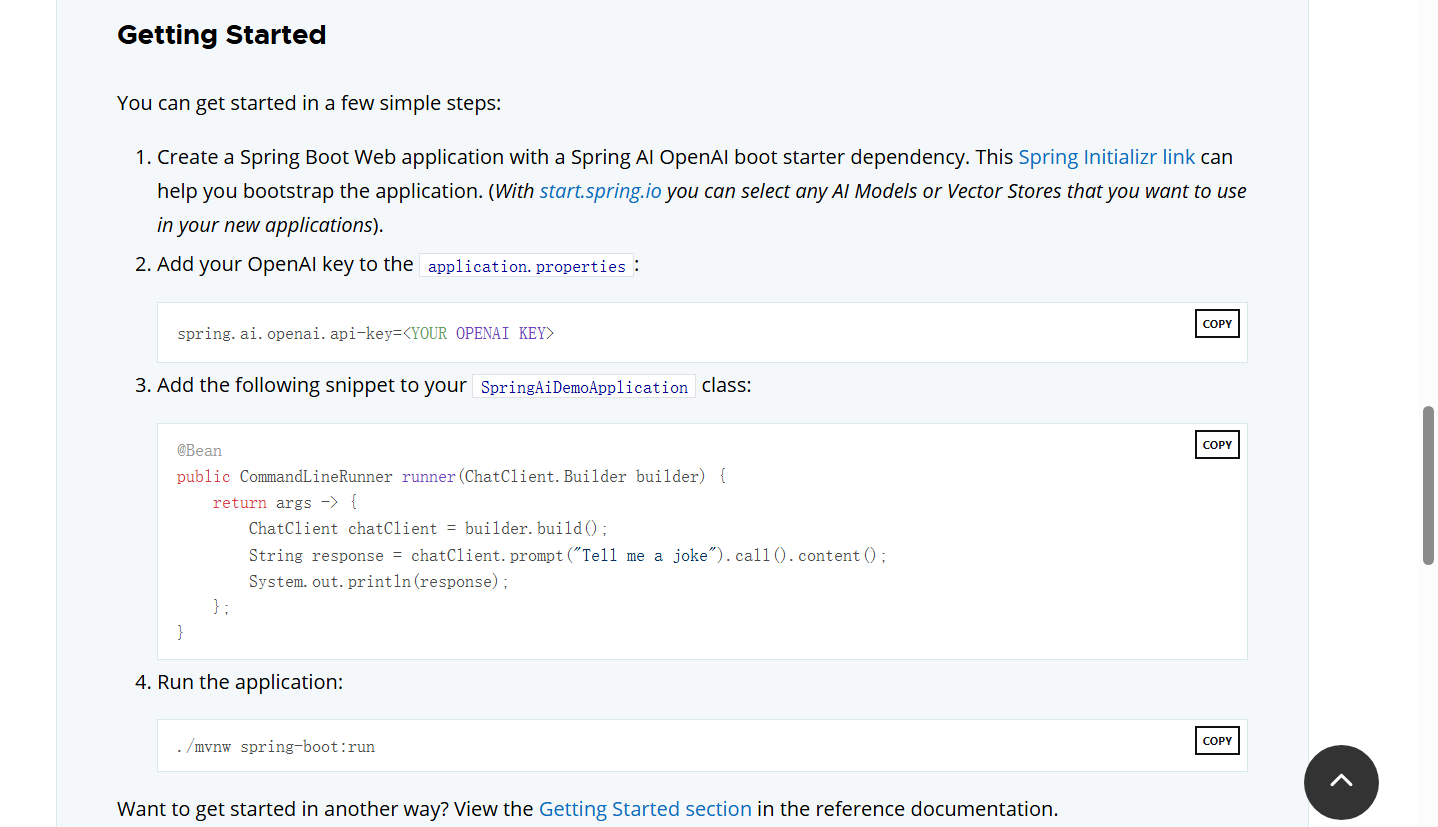Click the ChatClient chatClient = builder.build() line
This screenshot has width=1438, height=827.
click(428, 529)
